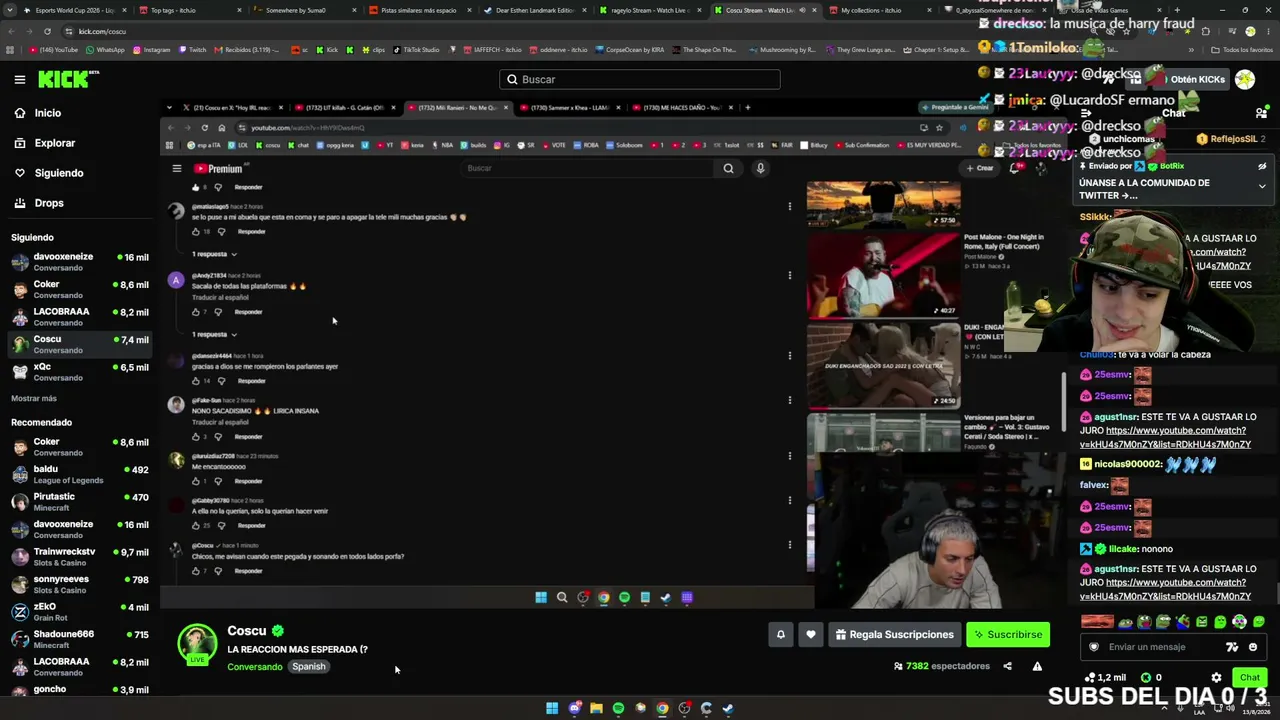Open Windows Start button on bottom taskbar

[x=552, y=708]
